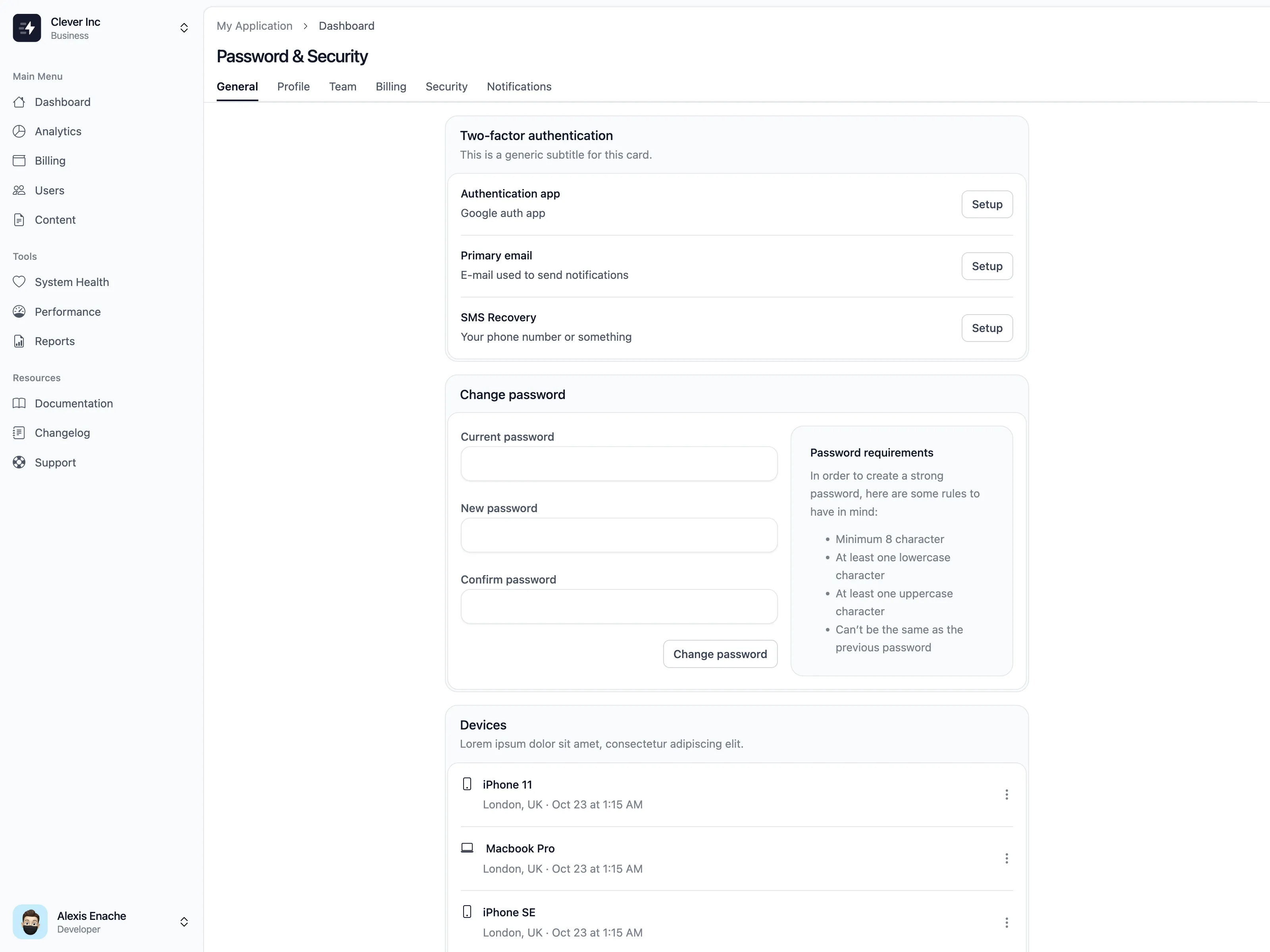This screenshot has height=952, width=1270.
Task: Open the iPhone 11 options menu
Action: click(x=1006, y=794)
